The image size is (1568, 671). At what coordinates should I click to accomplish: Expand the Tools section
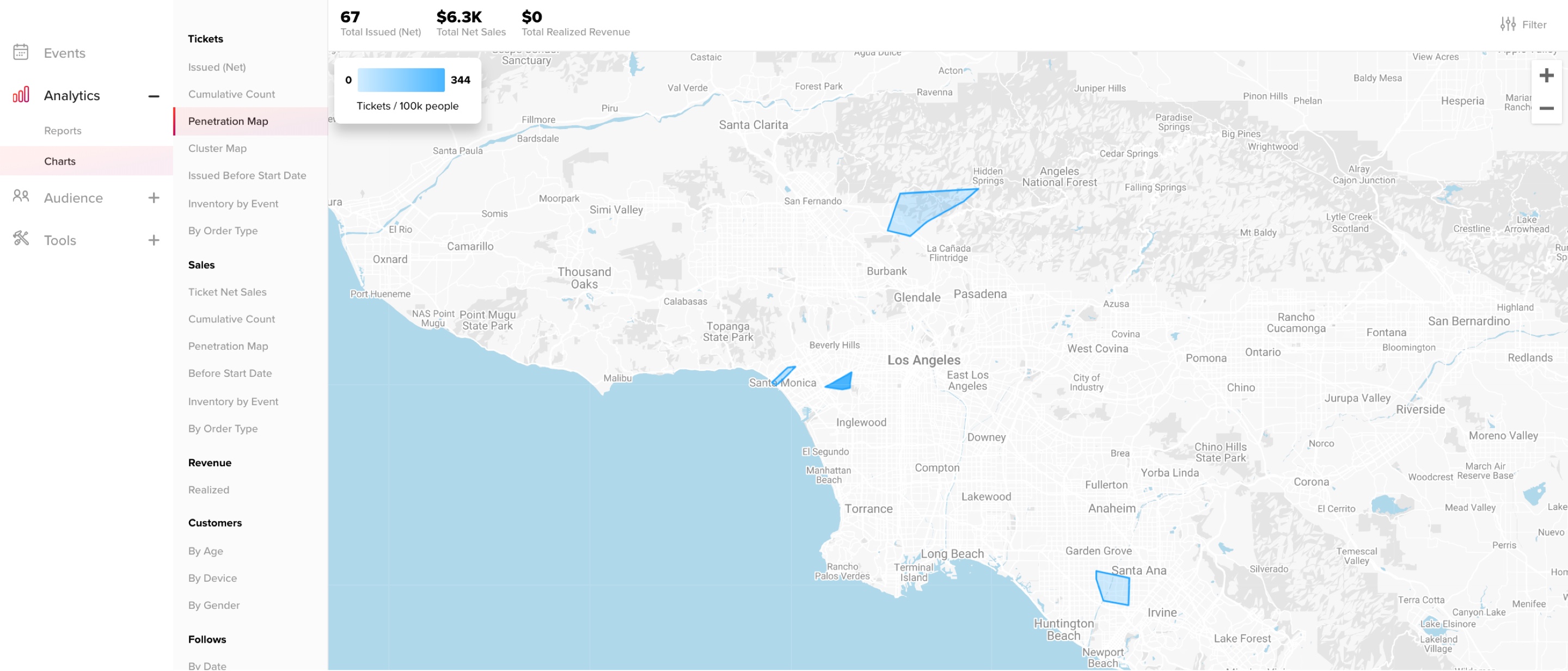click(154, 240)
